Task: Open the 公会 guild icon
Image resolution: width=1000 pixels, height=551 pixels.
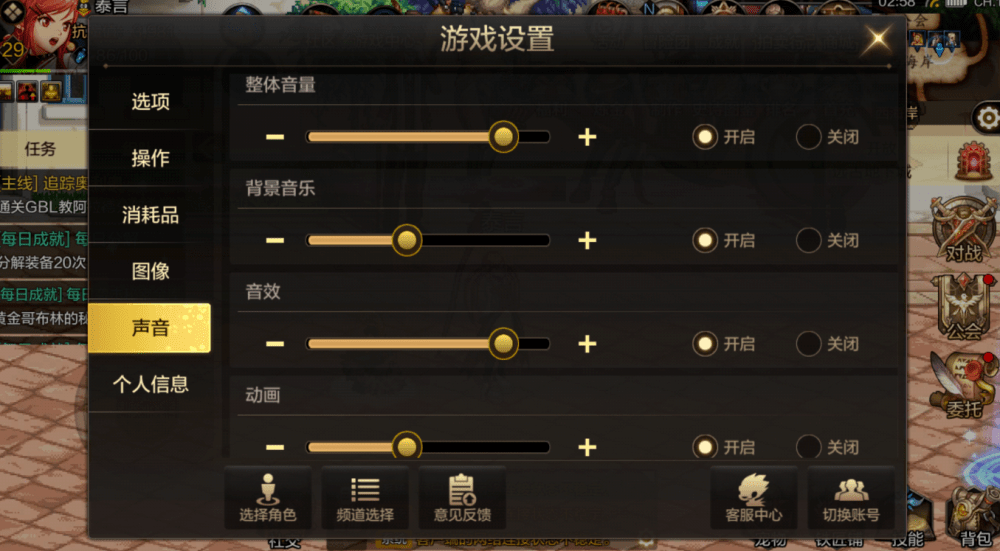Action: [x=964, y=306]
